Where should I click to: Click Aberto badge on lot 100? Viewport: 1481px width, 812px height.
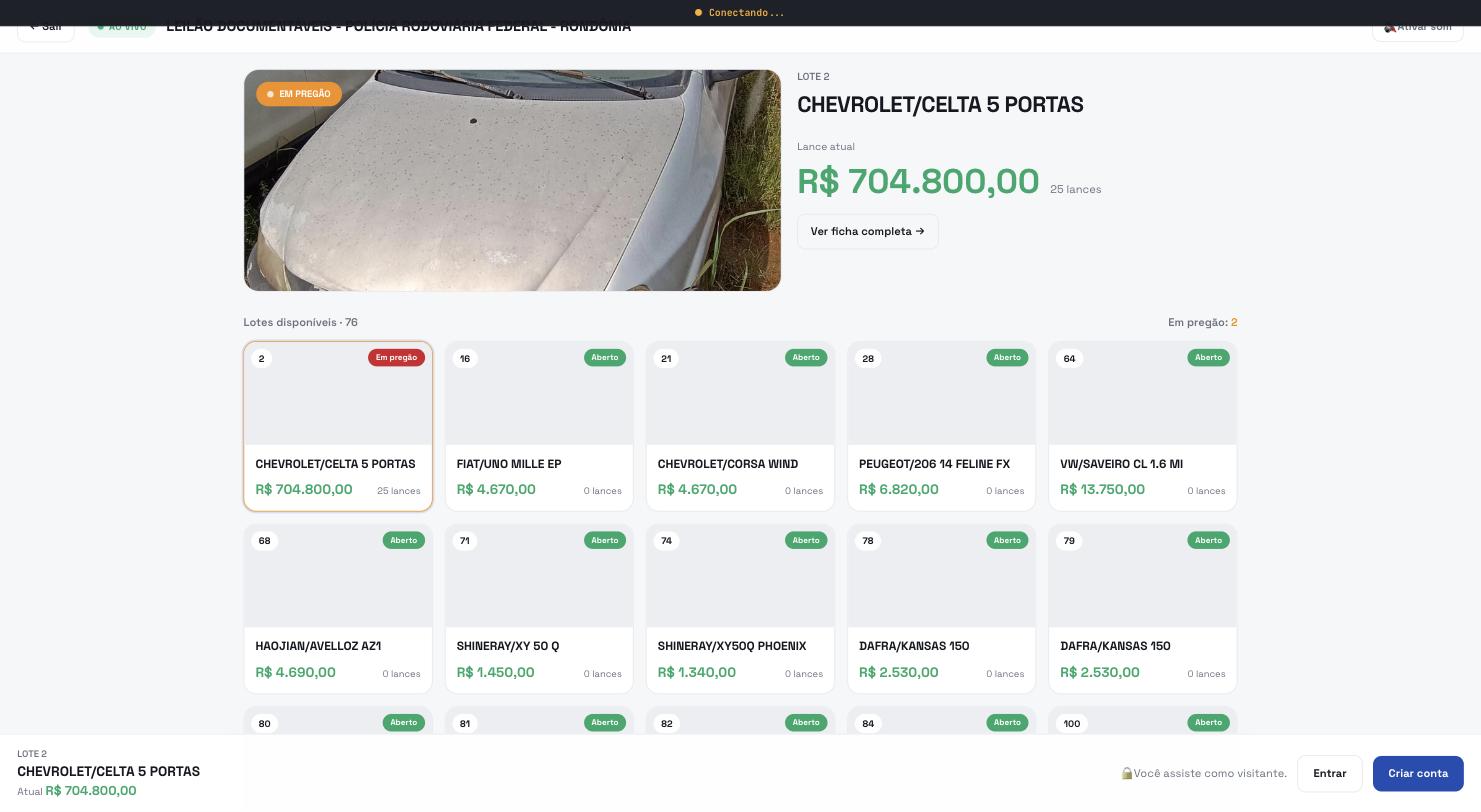pyautogui.click(x=1208, y=722)
